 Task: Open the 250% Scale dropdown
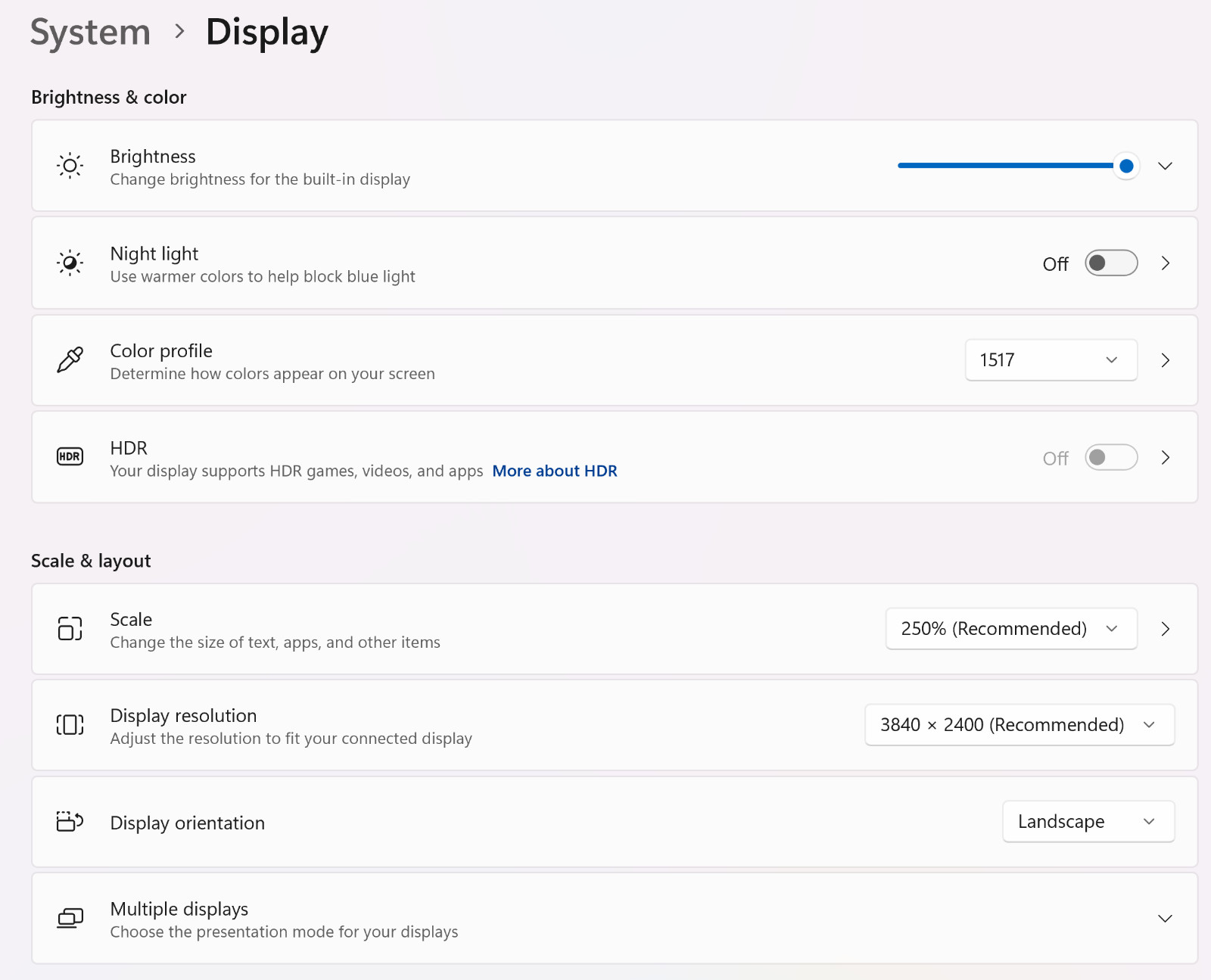[1011, 629]
